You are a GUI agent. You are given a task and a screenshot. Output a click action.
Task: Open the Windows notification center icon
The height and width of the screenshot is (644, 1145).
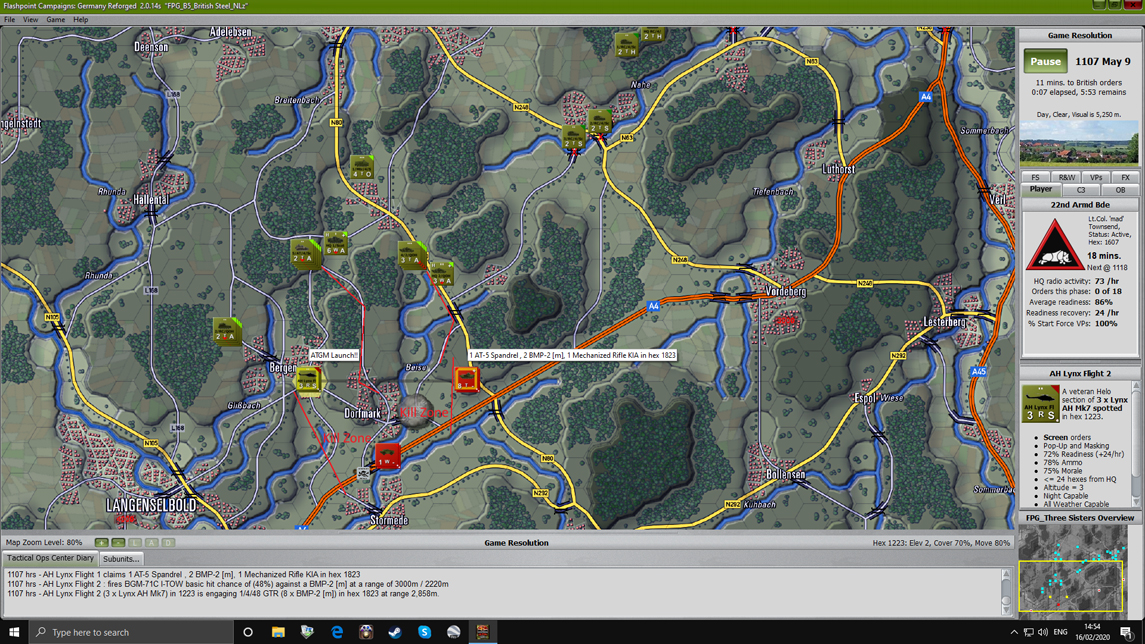coord(1127,632)
